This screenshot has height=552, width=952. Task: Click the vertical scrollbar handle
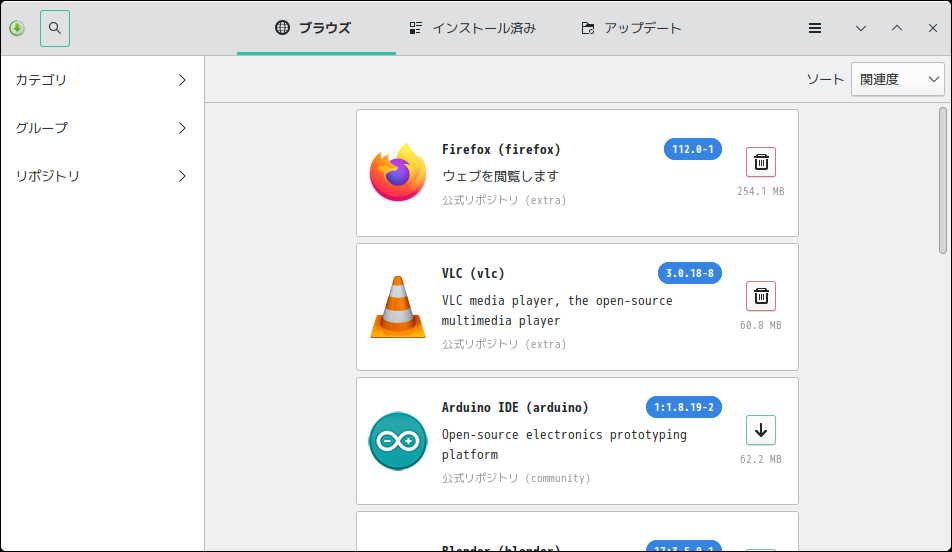click(942, 180)
